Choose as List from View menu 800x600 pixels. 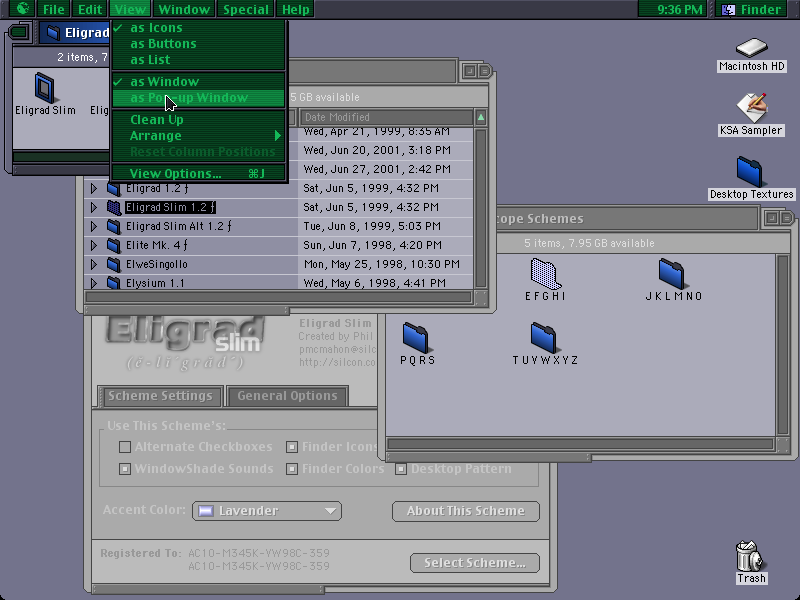(x=198, y=60)
